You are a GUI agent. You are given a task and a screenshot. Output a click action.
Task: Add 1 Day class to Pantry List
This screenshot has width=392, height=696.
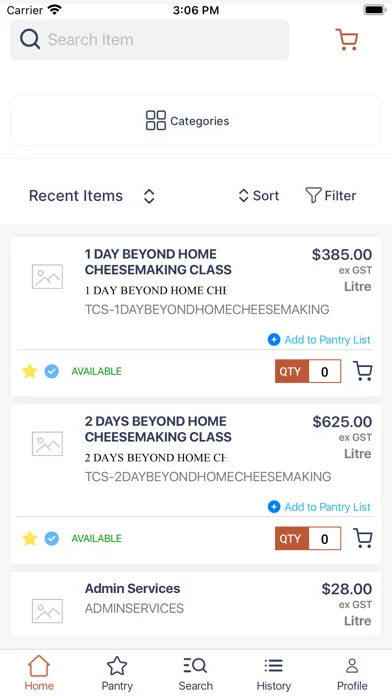click(319, 340)
